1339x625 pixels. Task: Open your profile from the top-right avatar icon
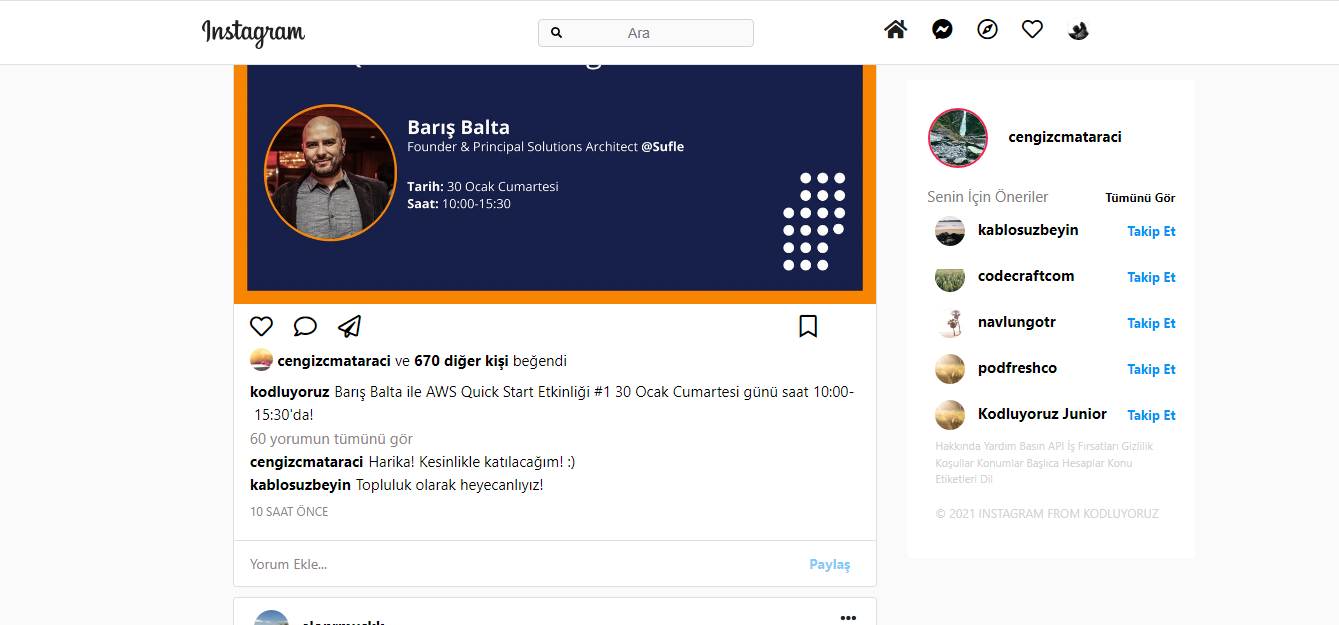pyautogui.click(x=1078, y=31)
